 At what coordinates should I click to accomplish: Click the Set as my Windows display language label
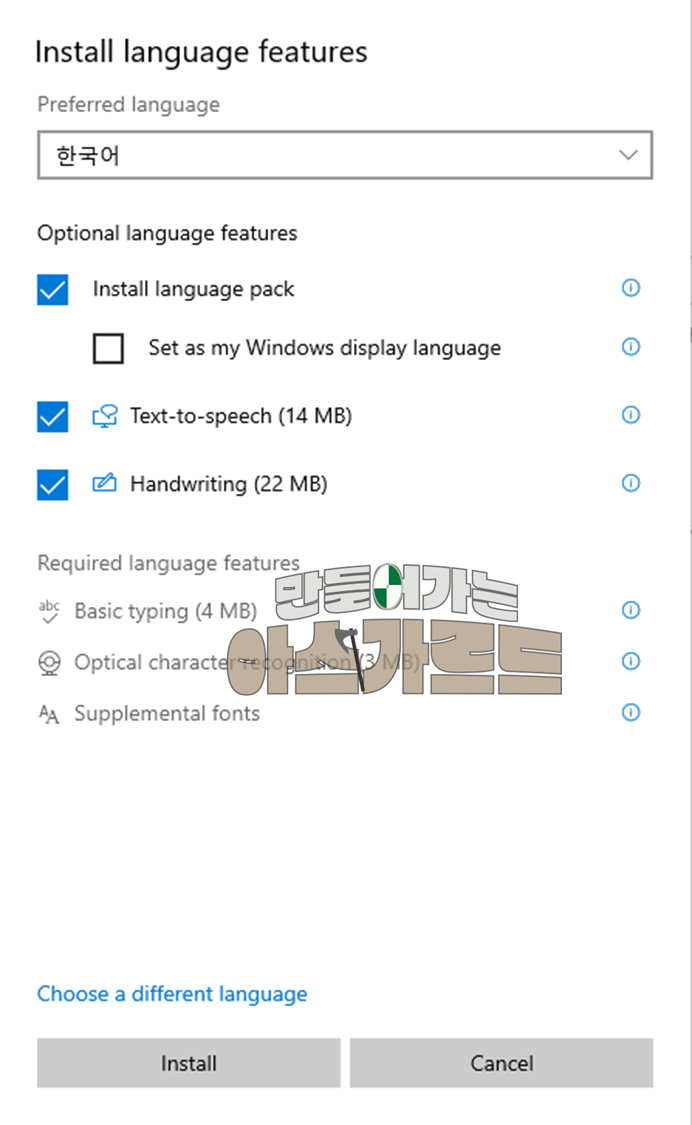(324, 348)
